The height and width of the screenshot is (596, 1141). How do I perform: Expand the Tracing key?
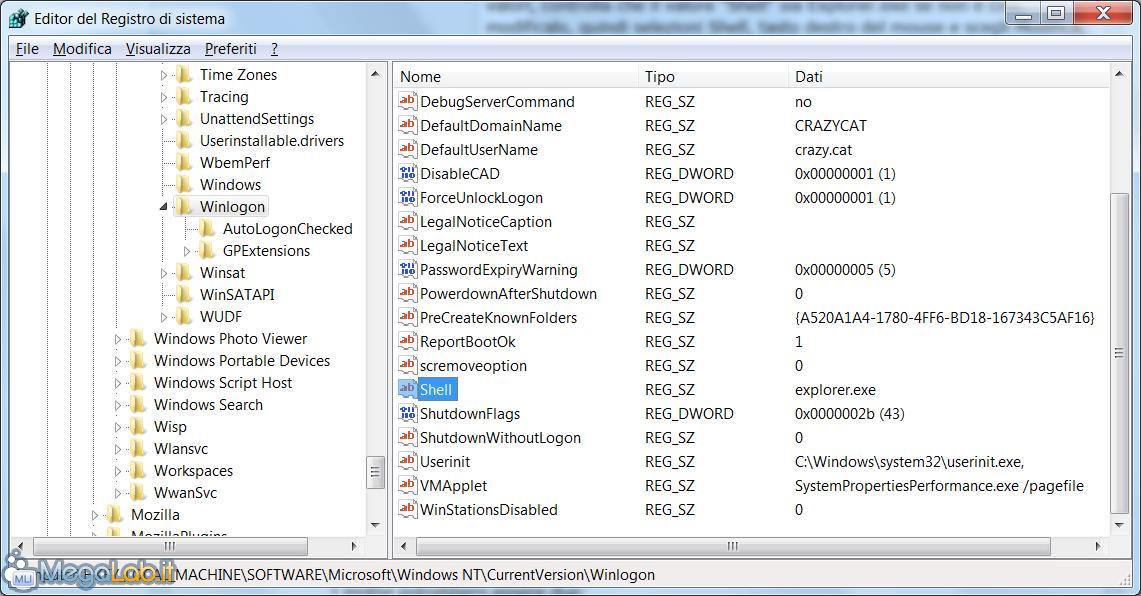coord(164,97)
